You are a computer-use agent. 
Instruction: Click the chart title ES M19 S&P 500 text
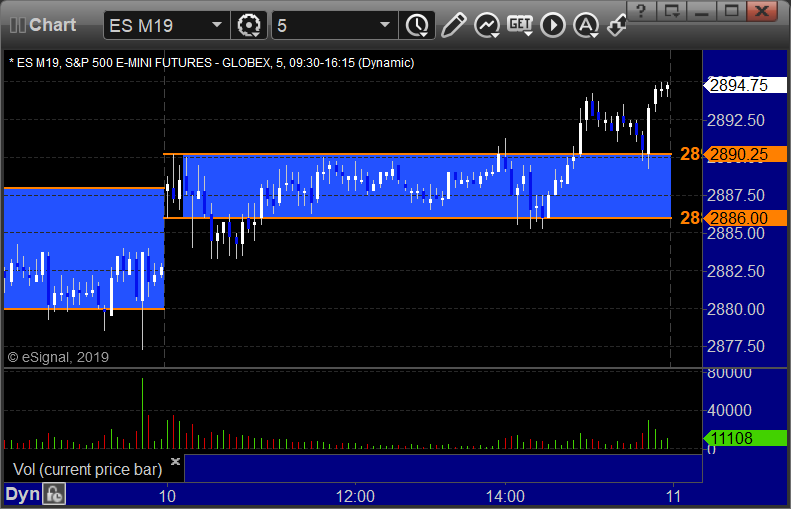point(212,63)
